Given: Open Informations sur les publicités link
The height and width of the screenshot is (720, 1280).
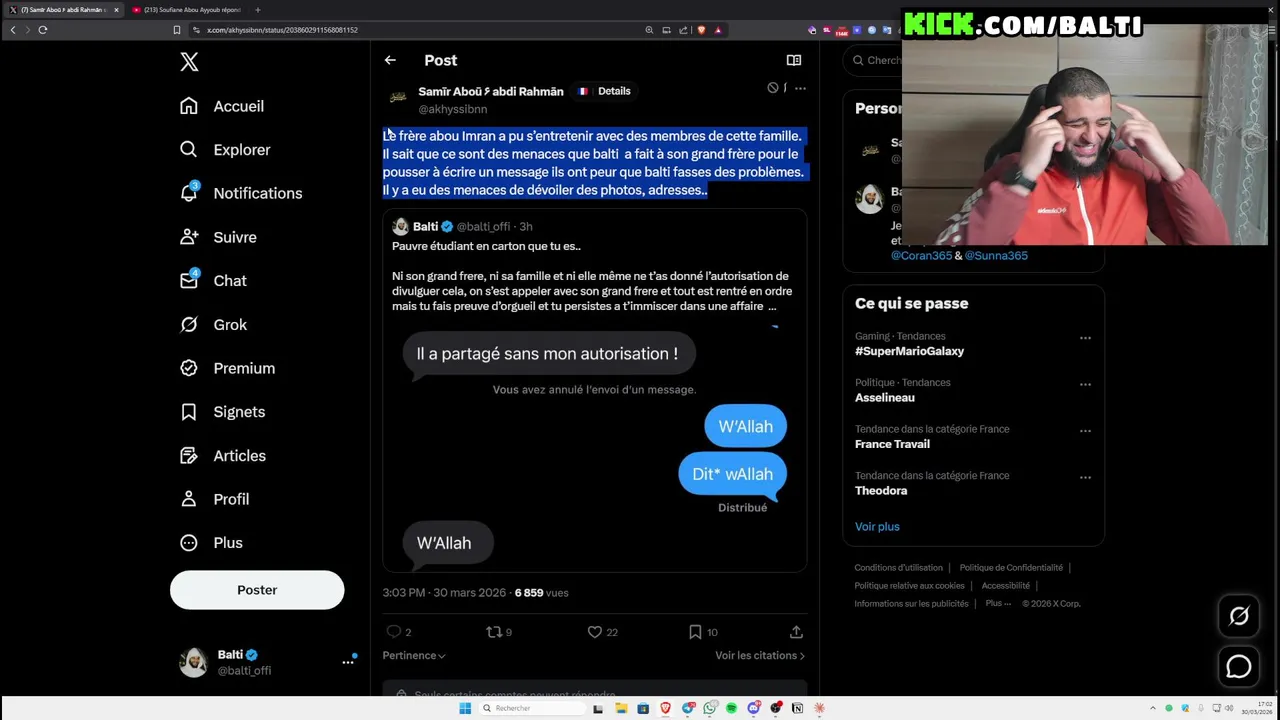Looking at the screenshot, I should (x=911, y=604).
